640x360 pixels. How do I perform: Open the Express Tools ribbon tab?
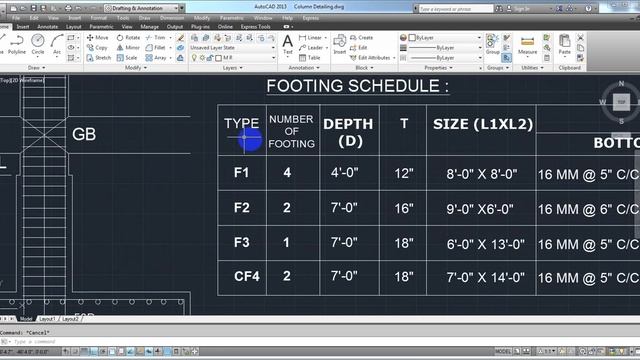tap(256, 27)
